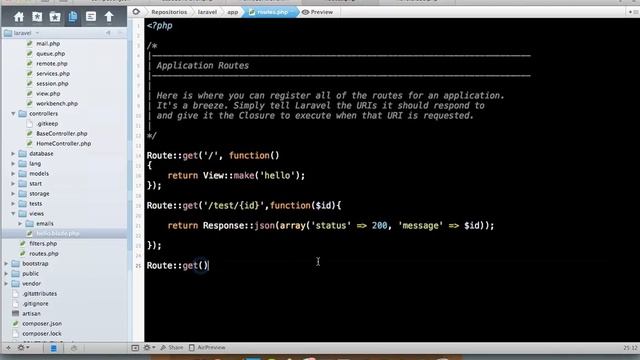Open the starred folder places icon
Screen dimensions: 640x360
(55, 17)
